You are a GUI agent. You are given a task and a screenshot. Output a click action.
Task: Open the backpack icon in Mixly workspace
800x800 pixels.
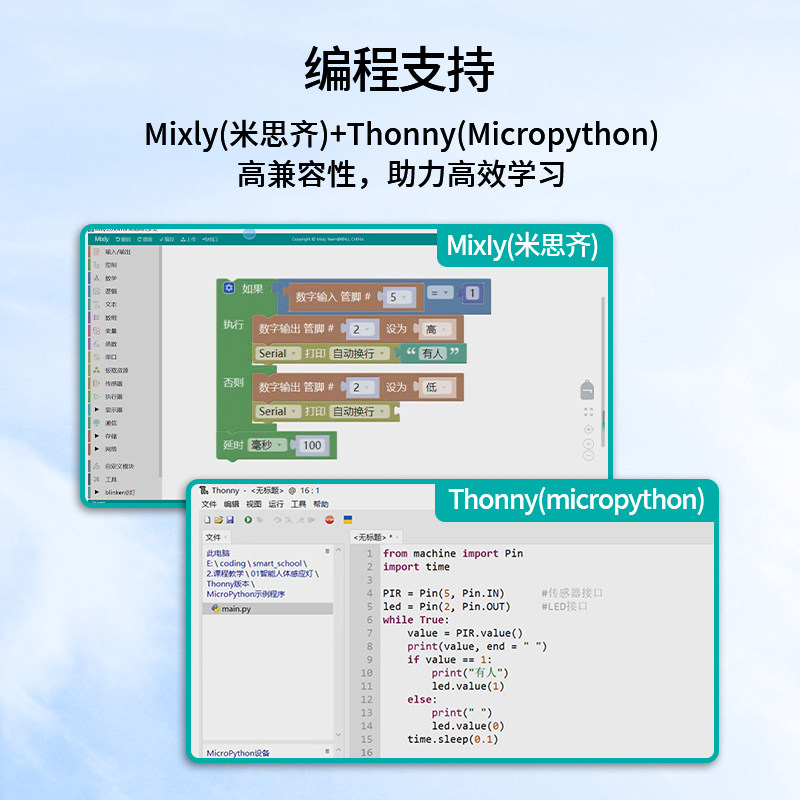(587, 390)
